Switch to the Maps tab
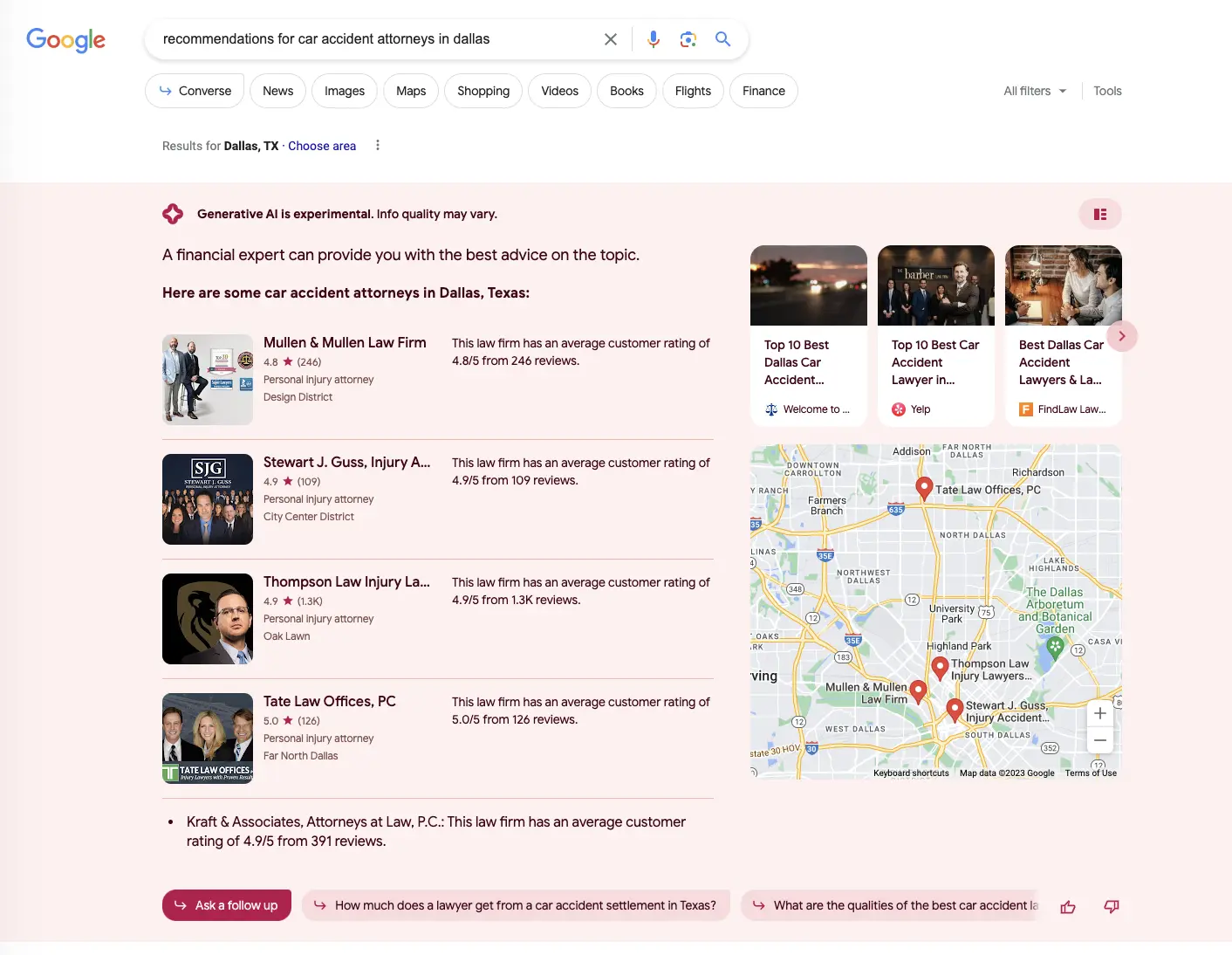Screen dimensions: 1232x955 [x=411, y=91]
